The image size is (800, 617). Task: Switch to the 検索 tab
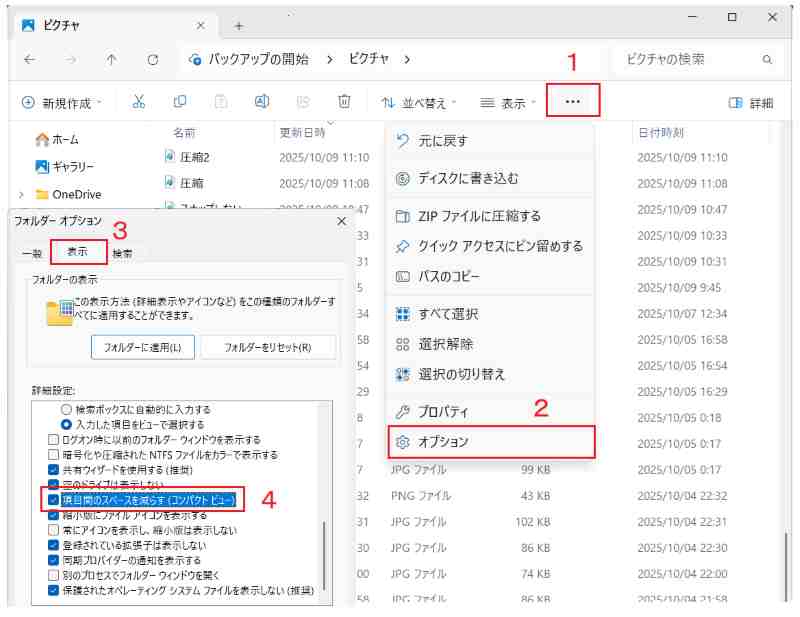point(122,253)
